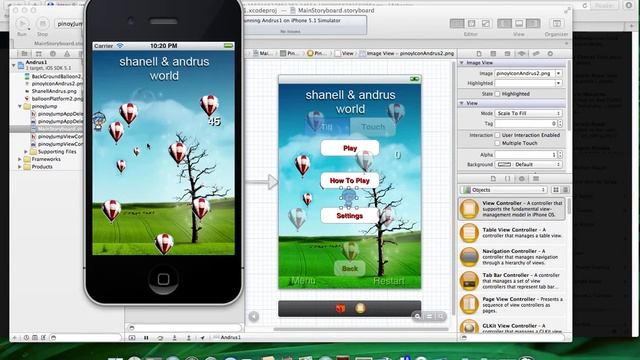This screenshot has width=640, height=360.
Task: Show the File Template library icon
Action: tap(493, 179)
